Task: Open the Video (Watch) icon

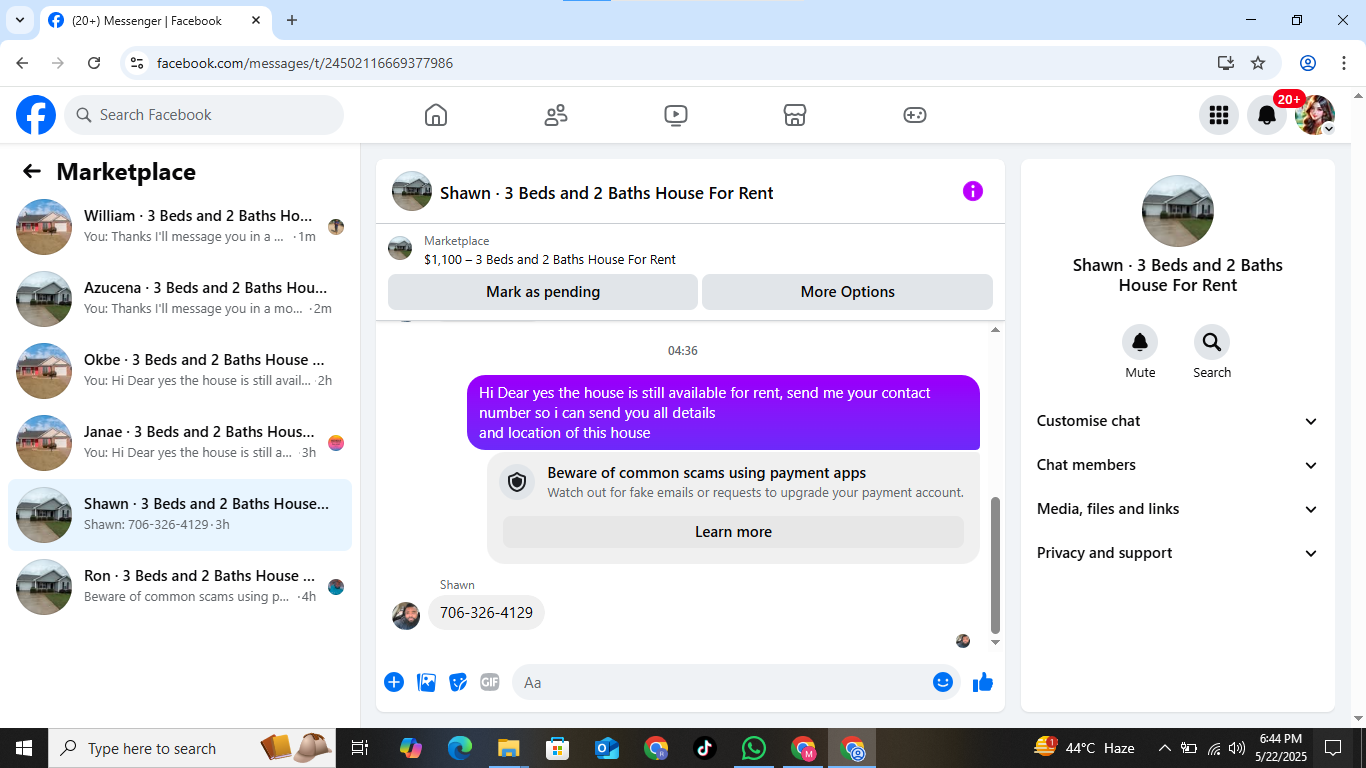Action: pyautogui.click(x=676, y=115)
